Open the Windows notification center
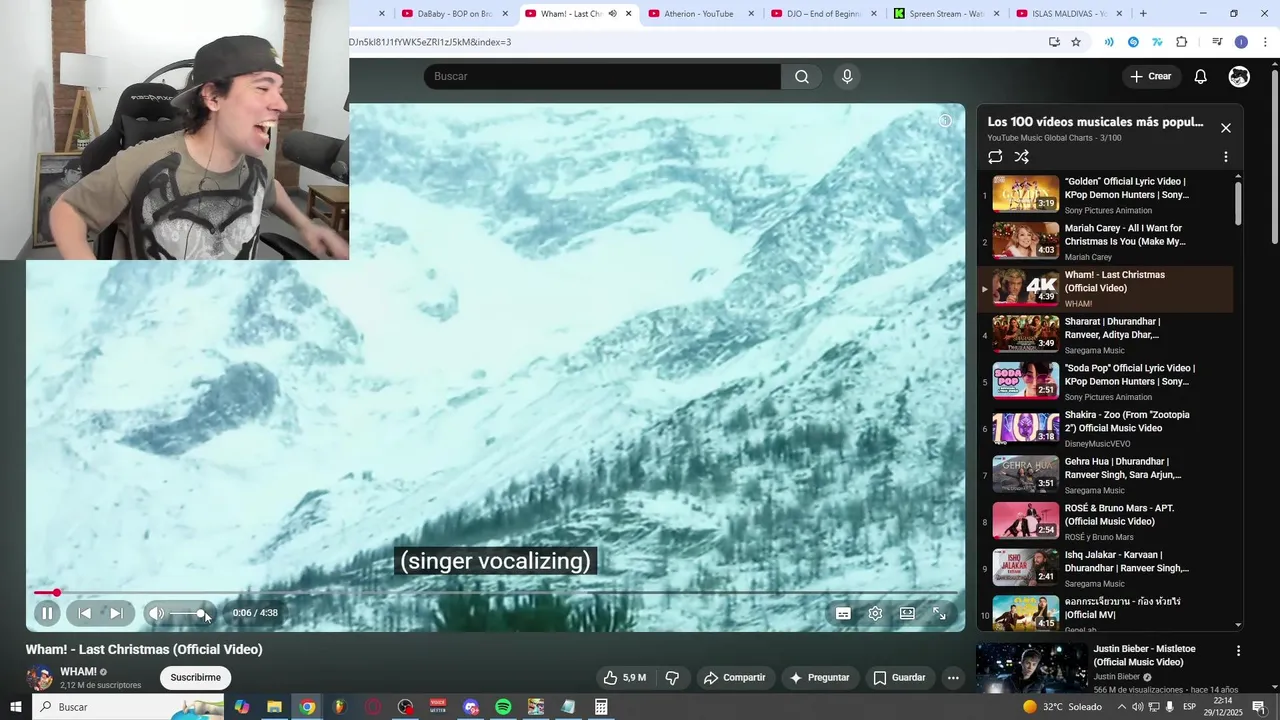1280x720 pixels. coord(1259,707)
